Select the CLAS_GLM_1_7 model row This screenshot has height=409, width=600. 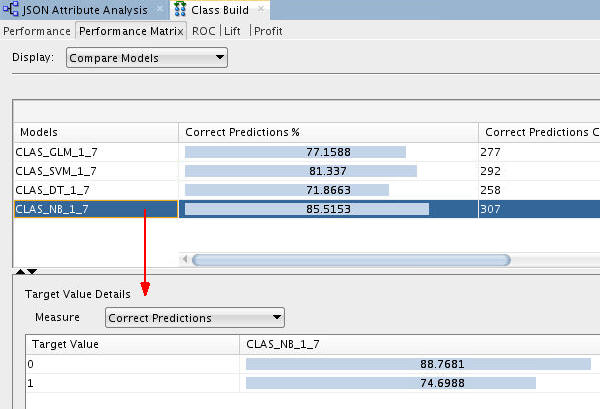click(95, 152)
